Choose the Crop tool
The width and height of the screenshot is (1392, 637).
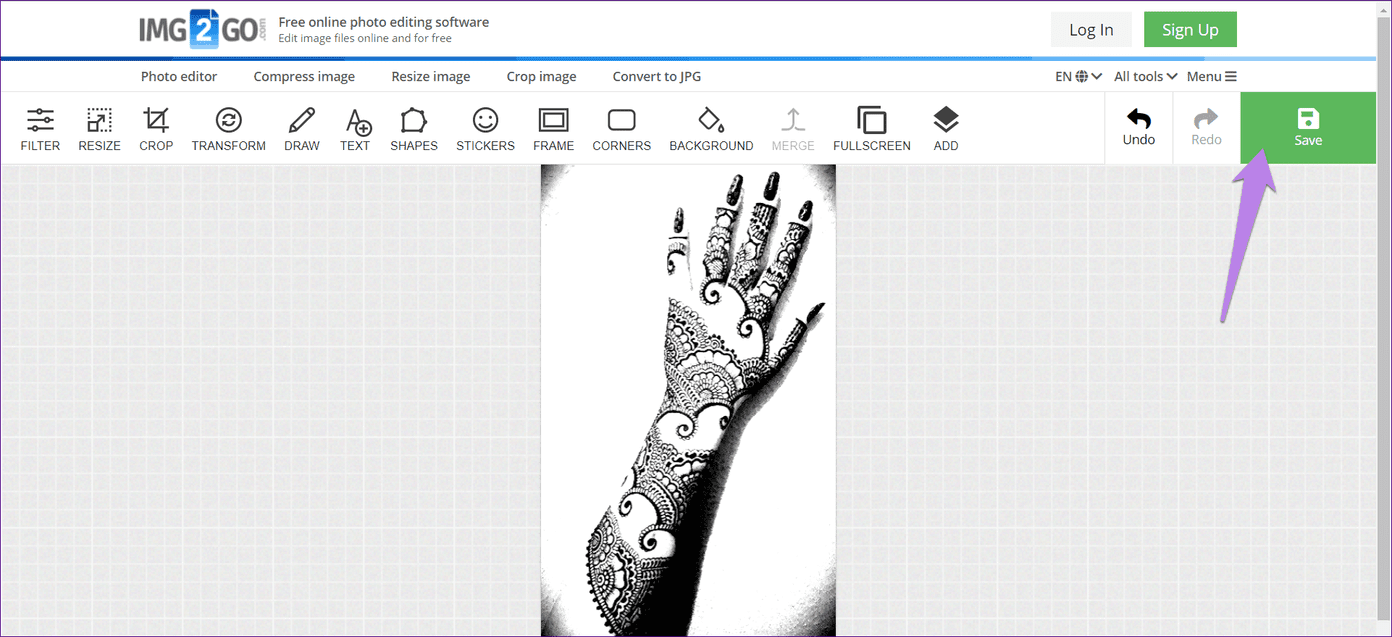pos(156,130)
